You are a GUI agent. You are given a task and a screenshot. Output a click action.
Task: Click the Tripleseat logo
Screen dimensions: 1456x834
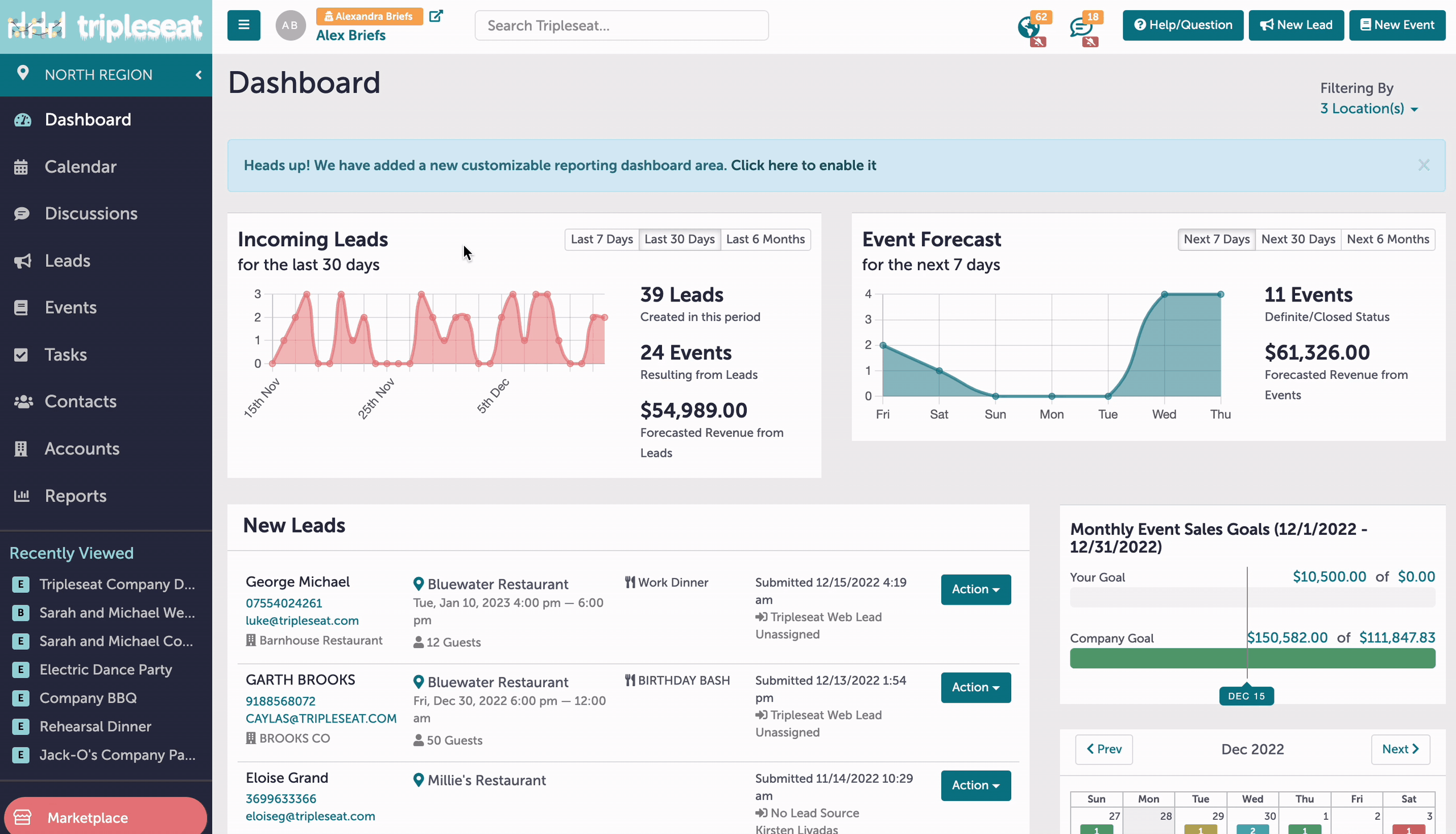coord(105,26)
